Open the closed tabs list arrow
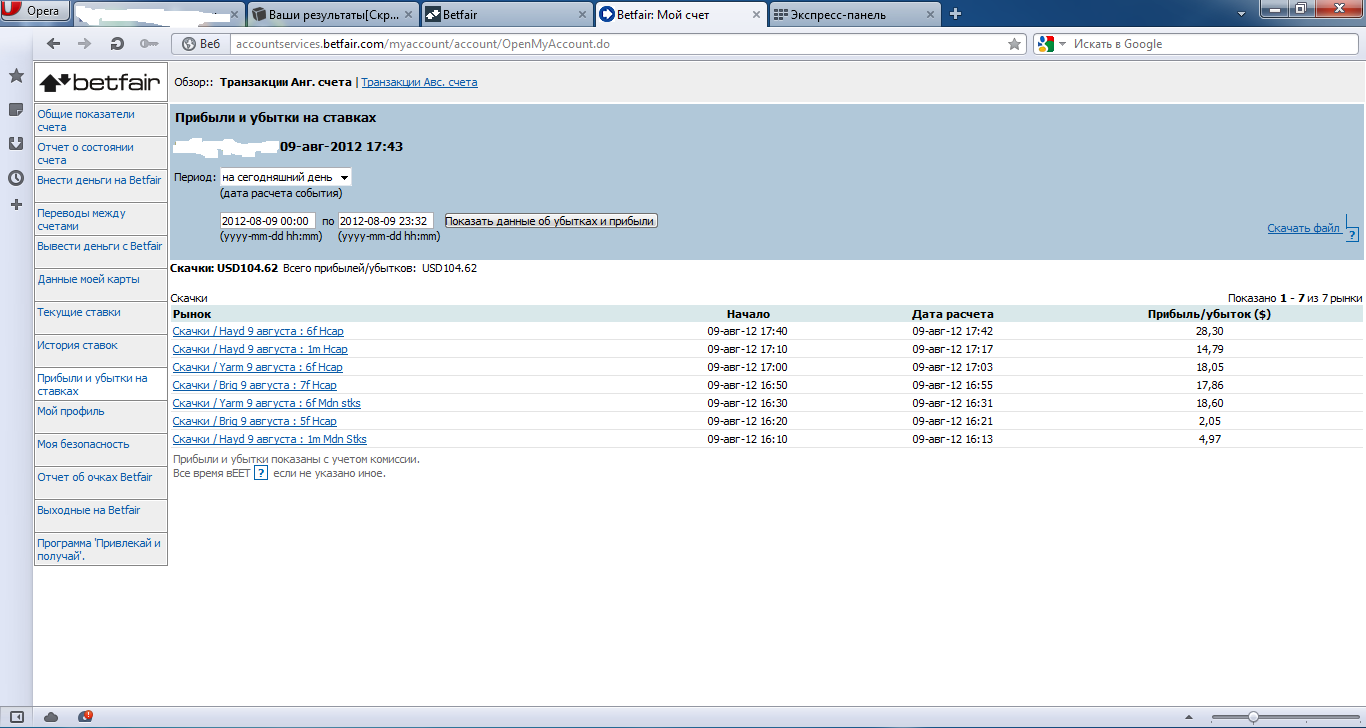The height and width of the screenshot is (728, 1366). click(x=1241, y=13)
